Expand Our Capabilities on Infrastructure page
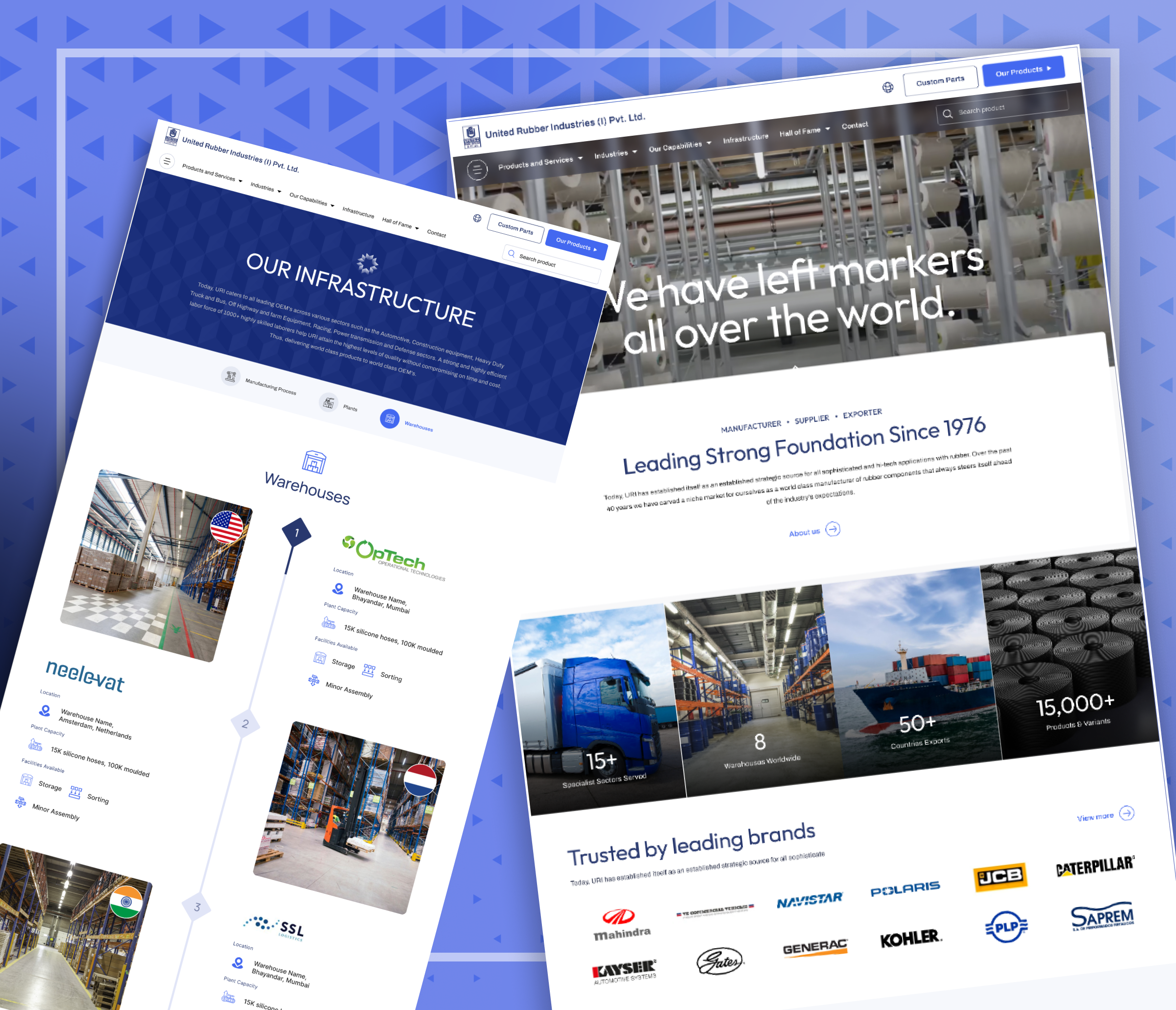The image size is (1176, 1010). [312, 200]
